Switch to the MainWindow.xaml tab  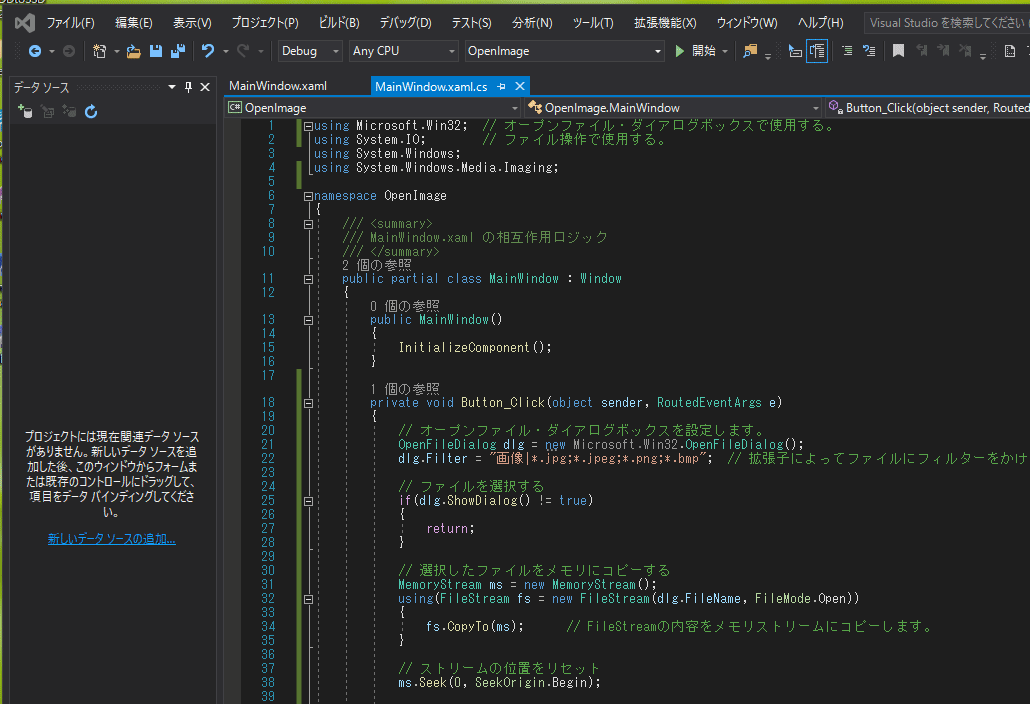pyautogui.click(x=278, y=86)
